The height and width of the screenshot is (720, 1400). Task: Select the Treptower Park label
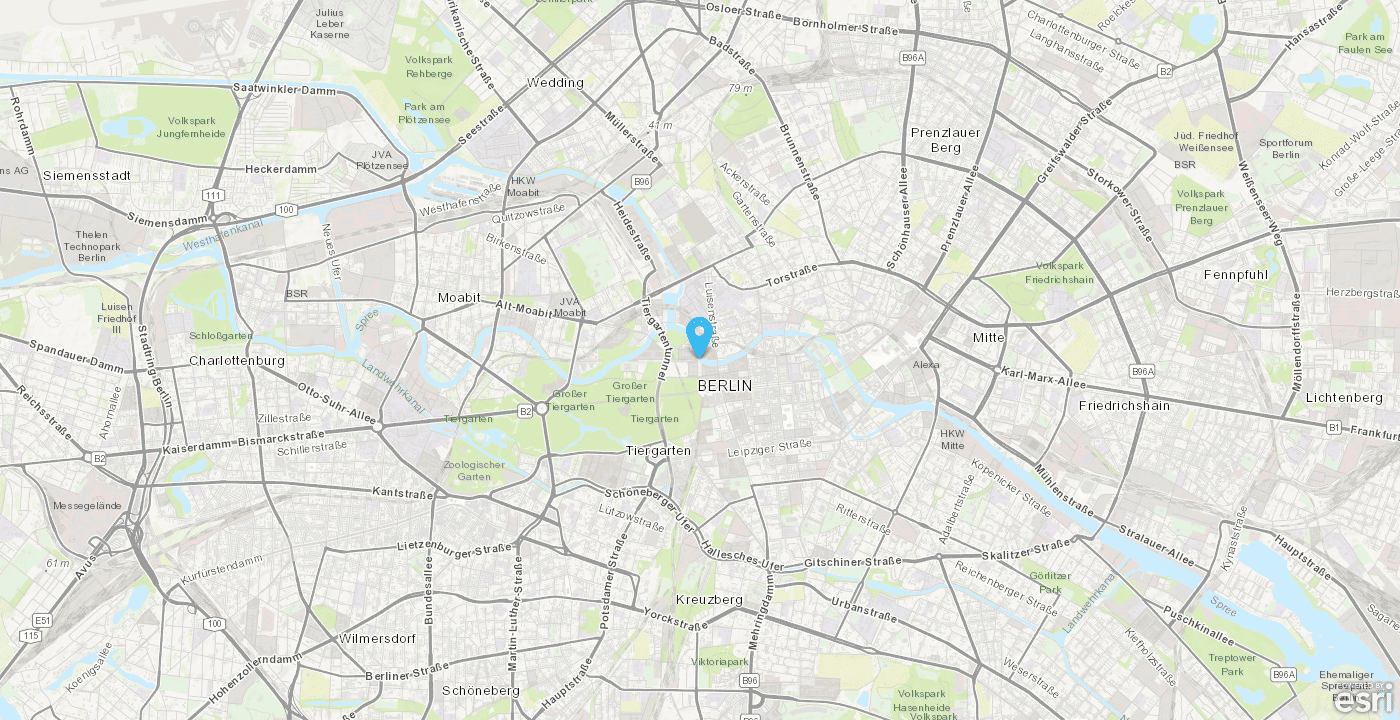[x=1232, y=664]
